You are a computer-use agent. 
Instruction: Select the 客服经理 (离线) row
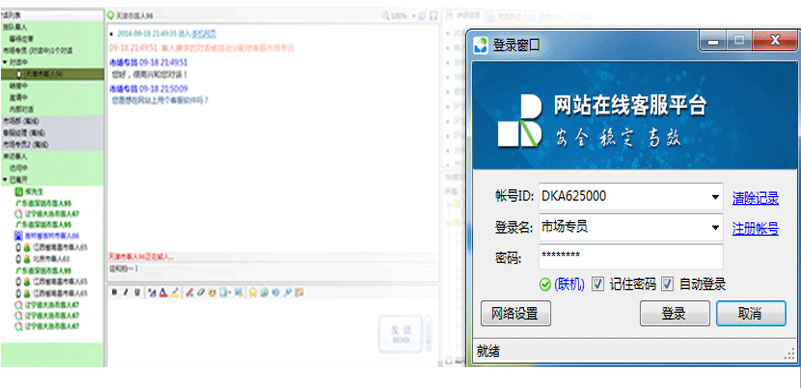click(x=52, y=132)
